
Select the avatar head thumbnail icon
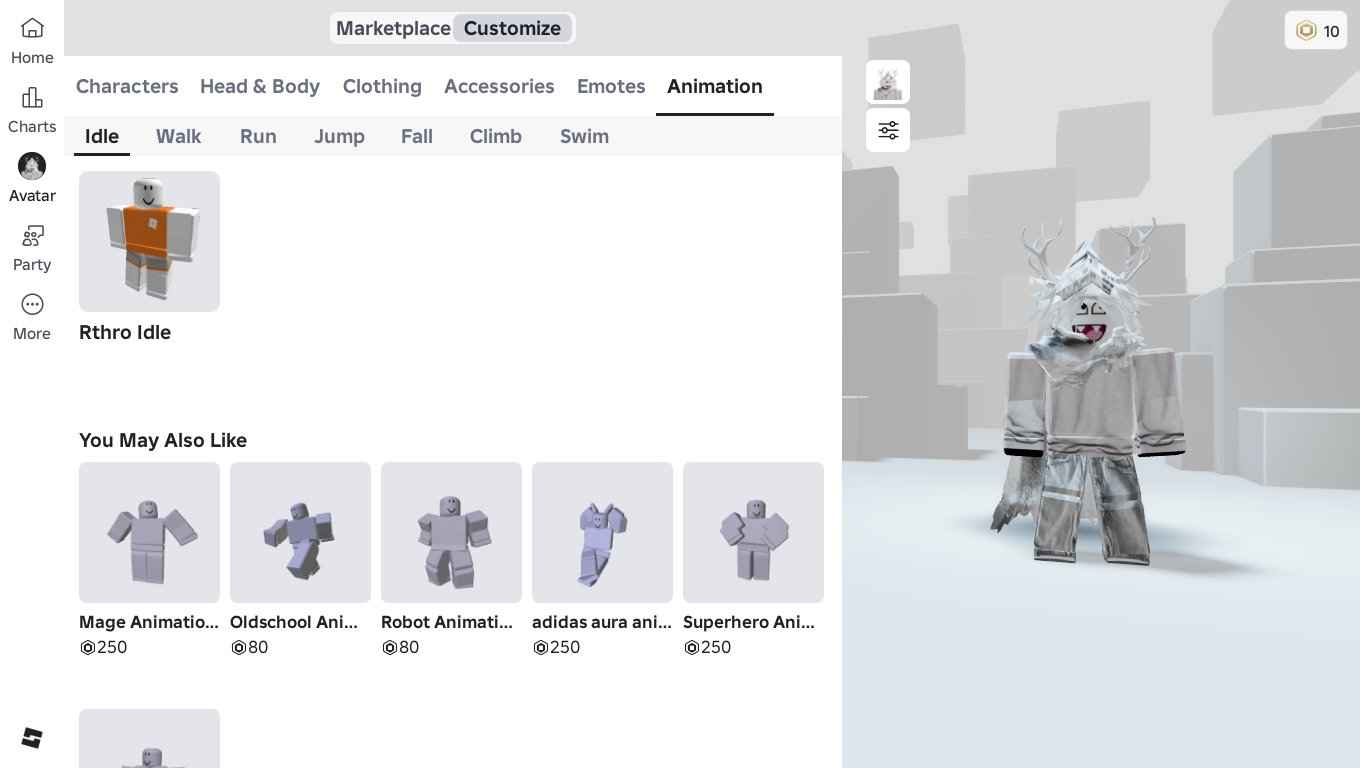click(888, 82)
